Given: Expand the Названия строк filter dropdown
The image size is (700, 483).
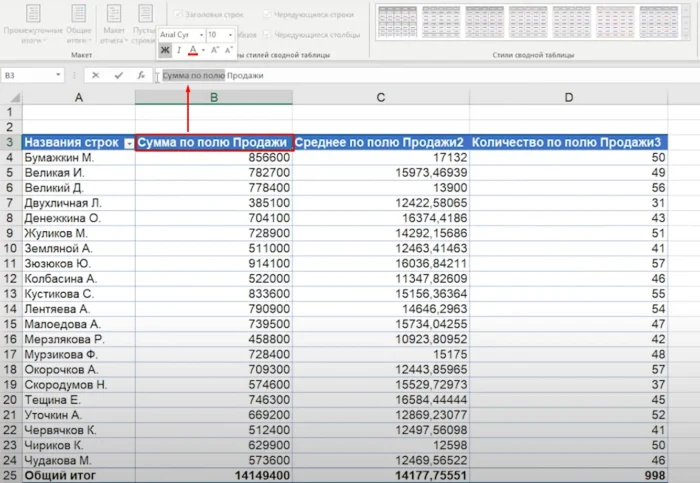Looking at the screenshot, I should click(128, 144).
